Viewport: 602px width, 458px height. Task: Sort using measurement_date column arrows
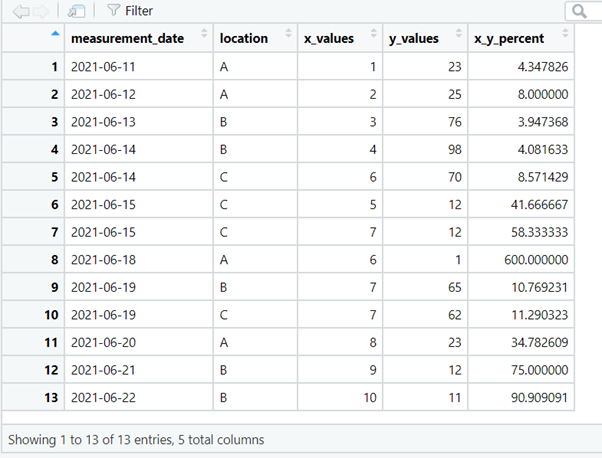point(204,38)
